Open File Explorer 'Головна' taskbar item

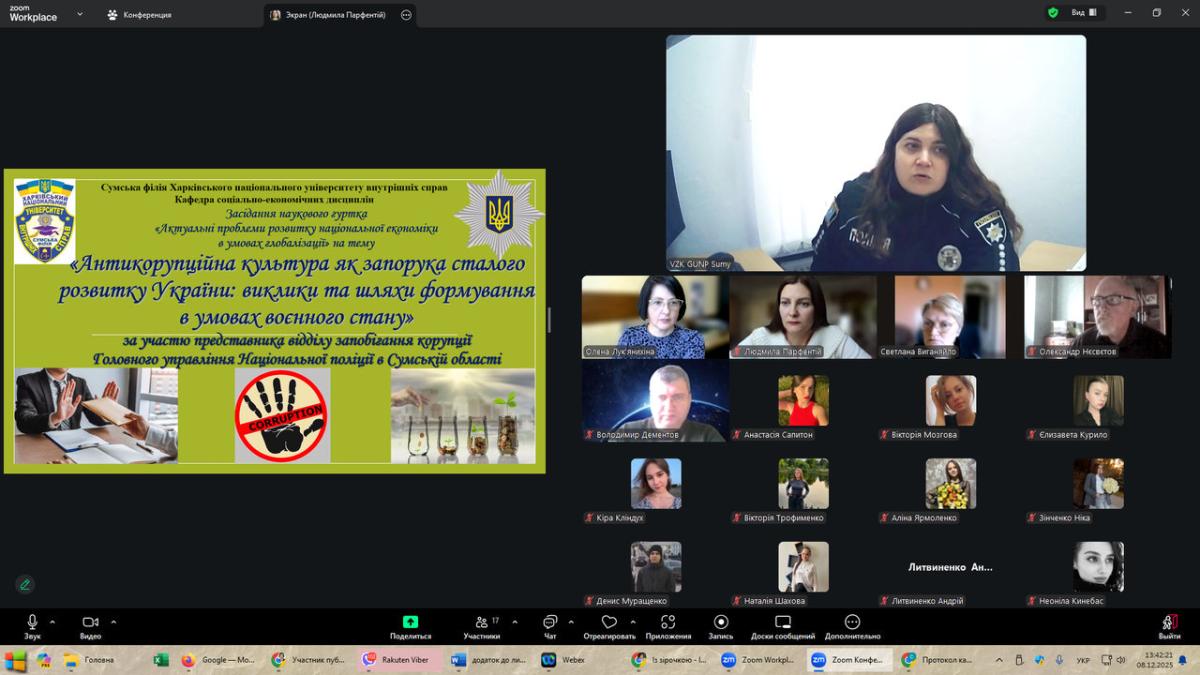[x=90, y=660]
